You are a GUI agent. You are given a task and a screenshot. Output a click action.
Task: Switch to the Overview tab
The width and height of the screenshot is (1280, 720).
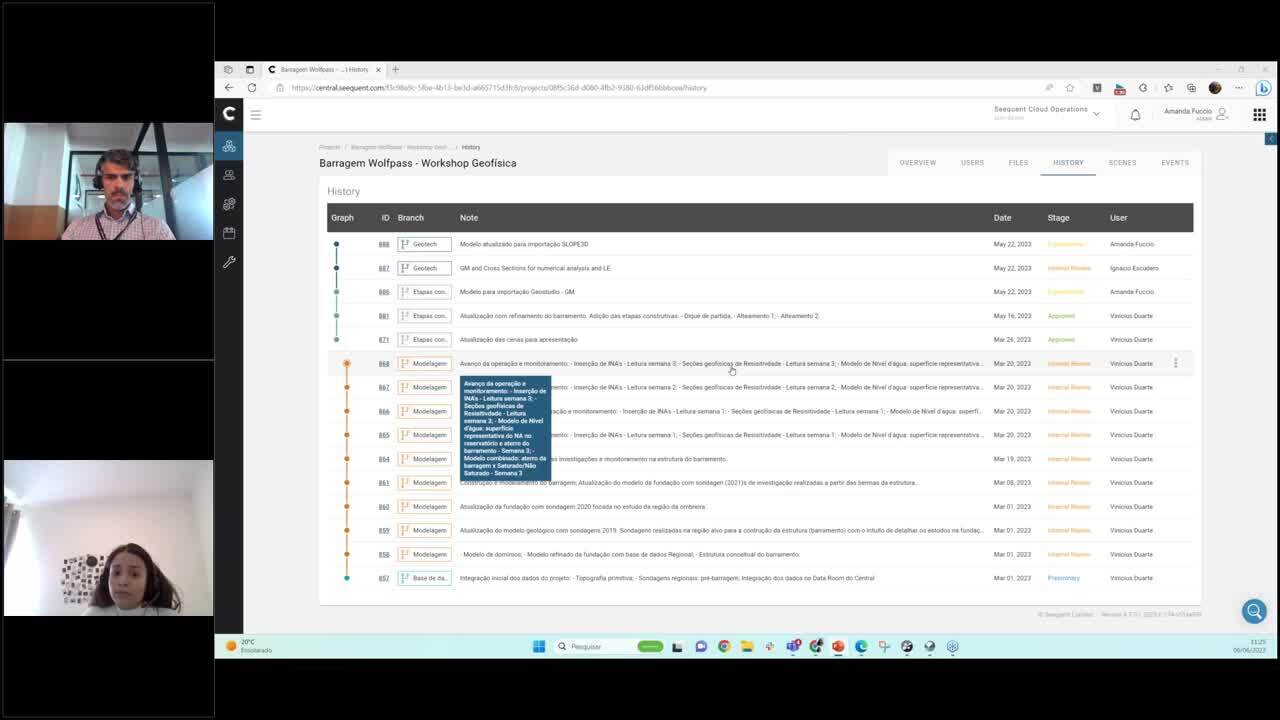pos(917,163)
